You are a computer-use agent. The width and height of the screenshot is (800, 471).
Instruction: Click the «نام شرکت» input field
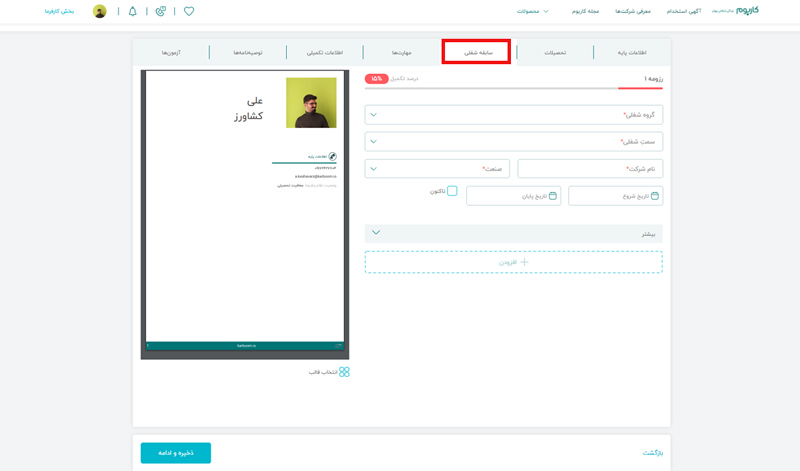pos(589,169)
